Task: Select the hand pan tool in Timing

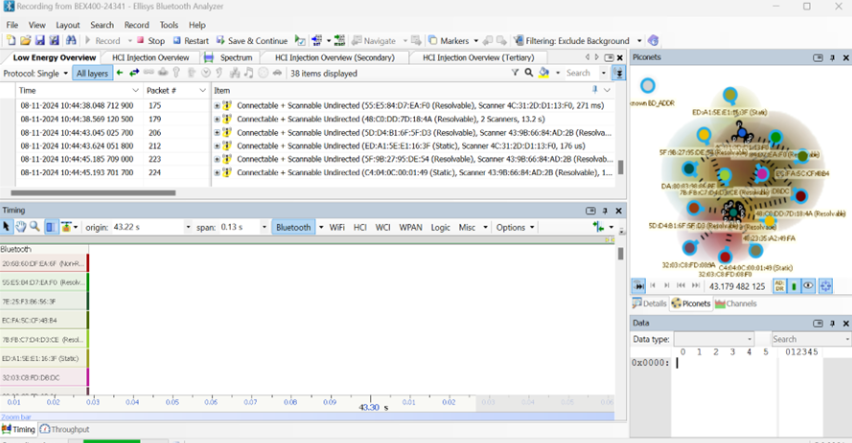Action: tap(21, 227)
